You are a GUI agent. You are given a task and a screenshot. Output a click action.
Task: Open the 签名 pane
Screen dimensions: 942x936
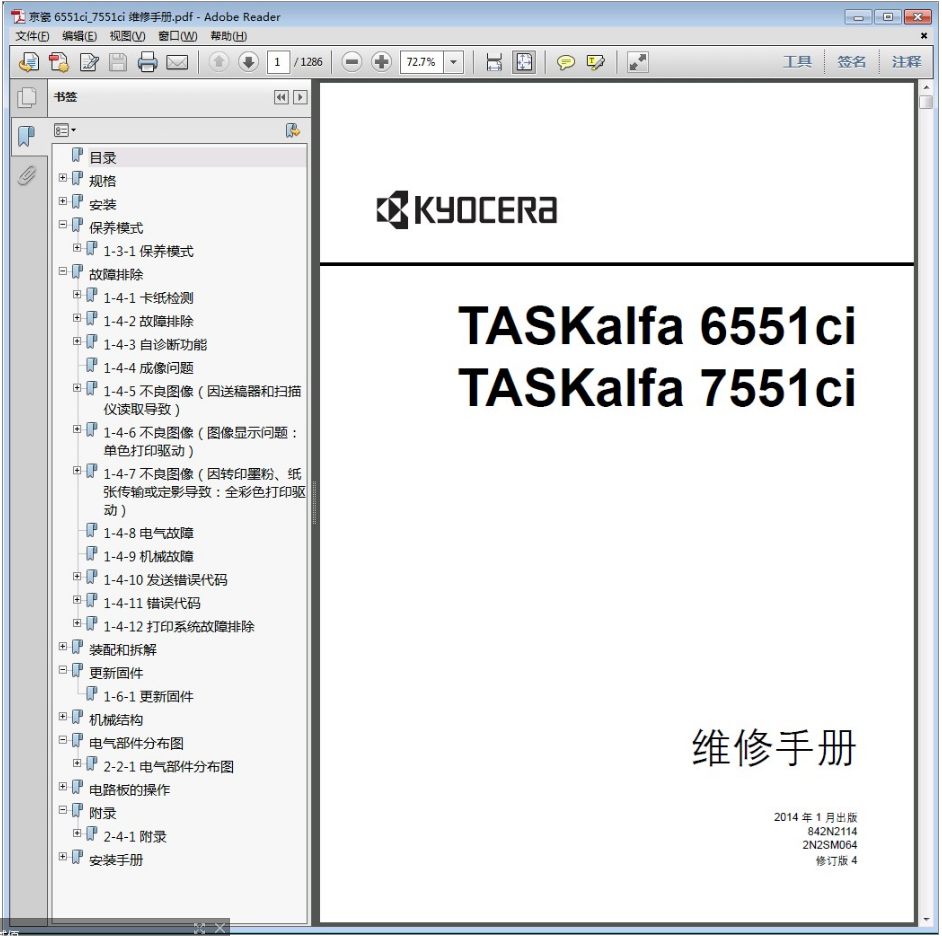pyautogui.click(x=851, y=62)
